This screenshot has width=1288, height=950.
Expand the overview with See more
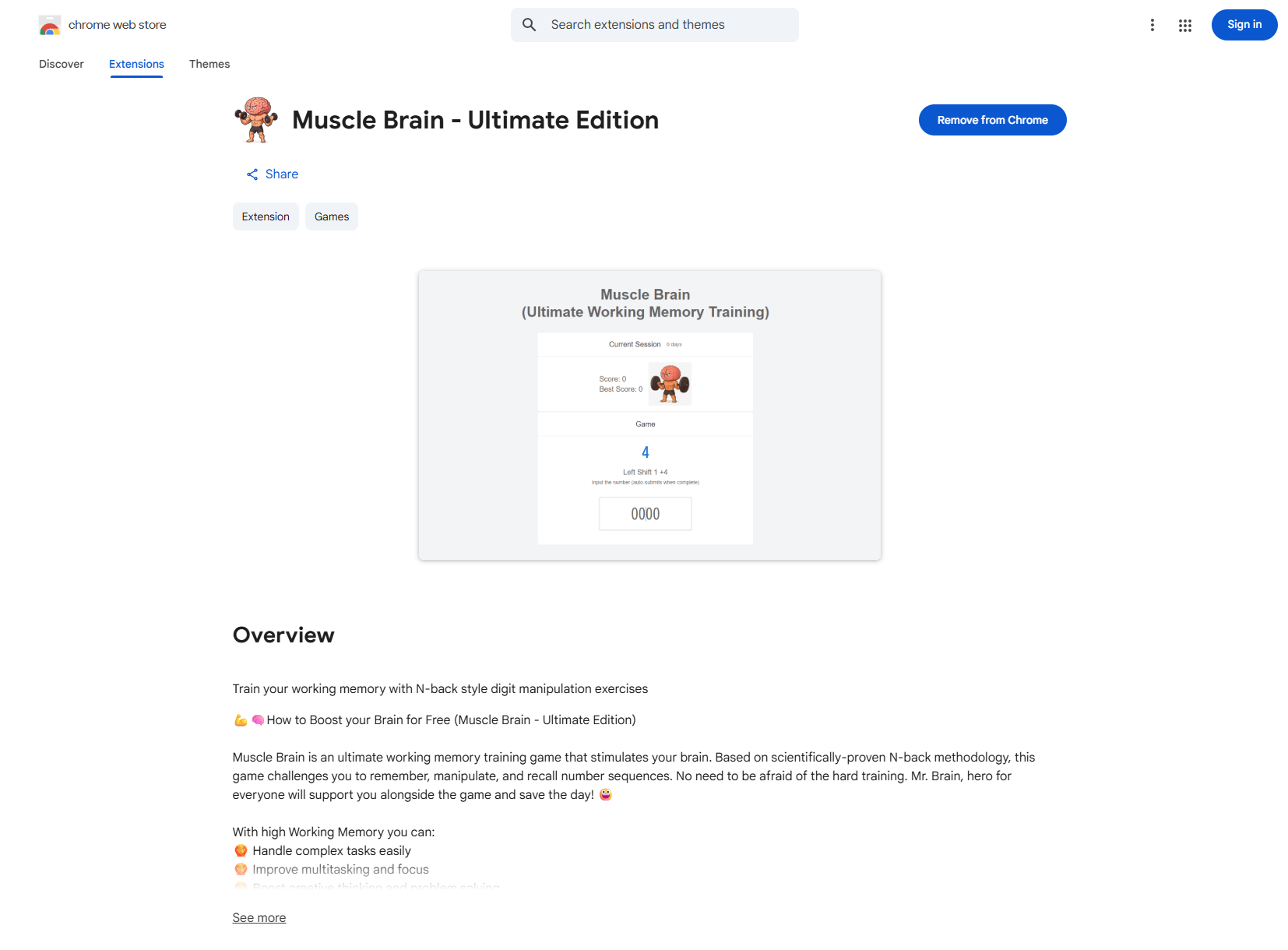pyautogui.click(x=259, y=918)
